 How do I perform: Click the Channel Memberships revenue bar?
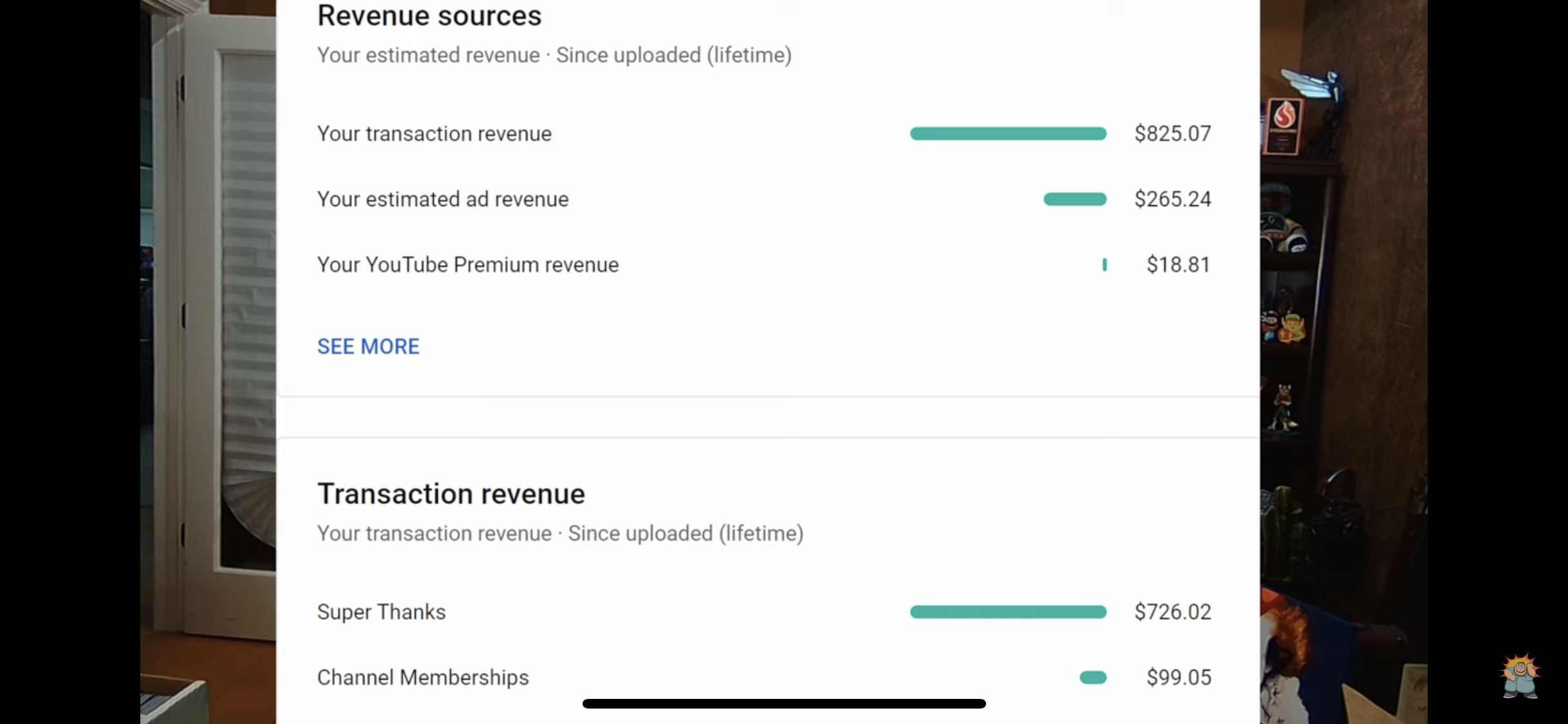tap(1093, 678)
